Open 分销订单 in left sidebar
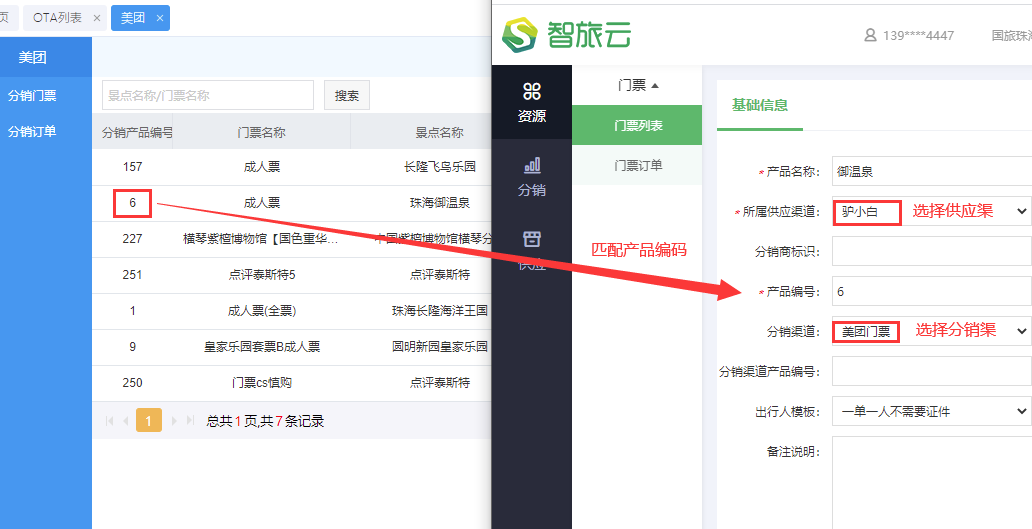This screenshot has width=1032, height=529. [x=32, y=132]
